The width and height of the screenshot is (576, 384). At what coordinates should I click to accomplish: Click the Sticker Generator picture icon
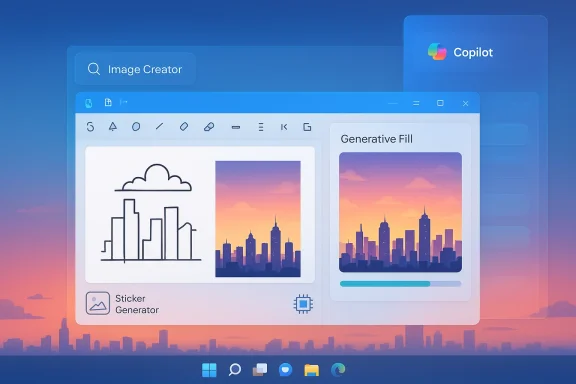tap(98, 303)
